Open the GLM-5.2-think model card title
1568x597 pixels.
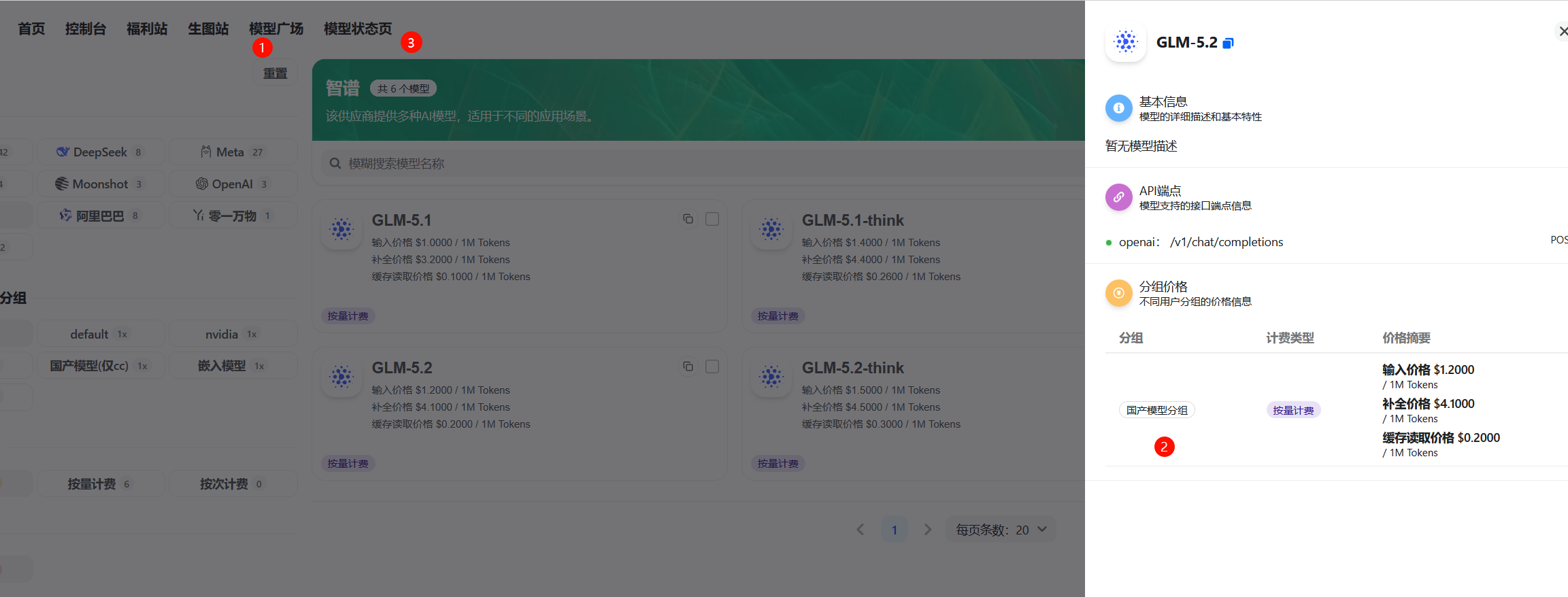pos(853,368)
